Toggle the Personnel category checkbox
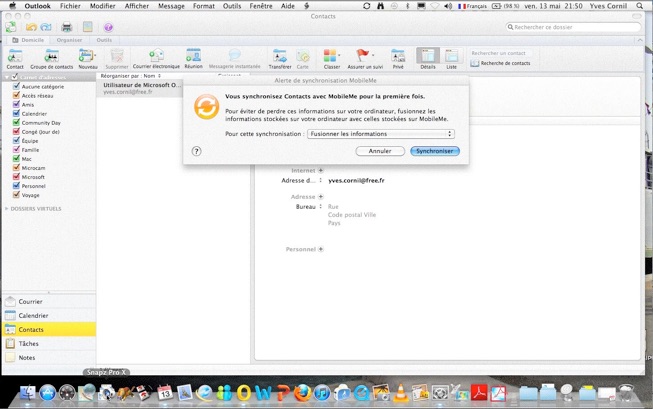 16,186
